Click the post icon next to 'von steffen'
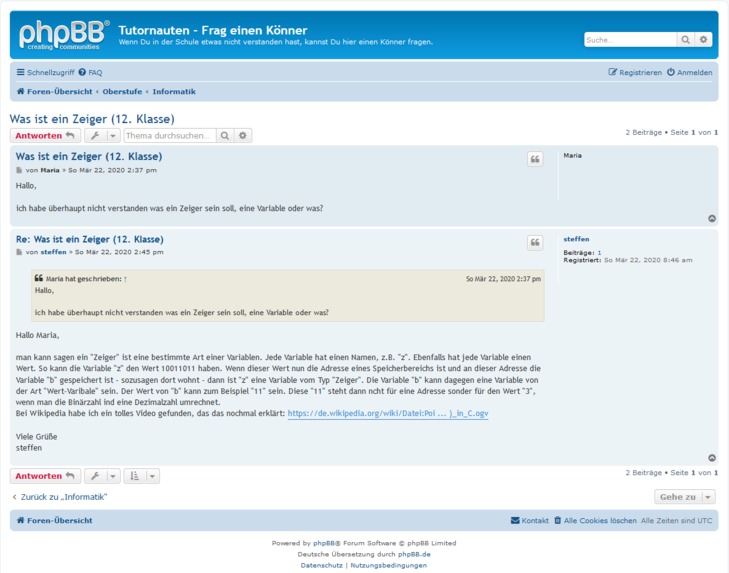Screen dimensions: 729x573 (x=19, y=252)
